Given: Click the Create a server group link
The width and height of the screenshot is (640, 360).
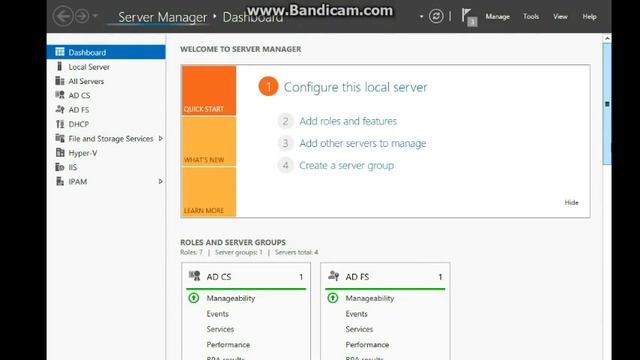Looking at the screenshot, I should (x=347, y=165).
